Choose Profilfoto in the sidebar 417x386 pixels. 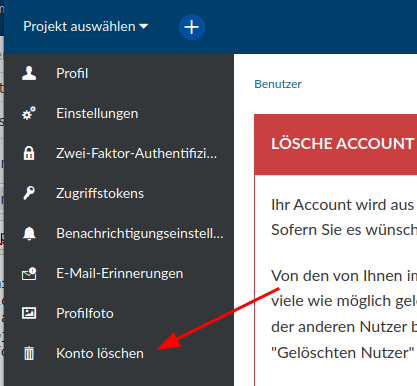(119, 313)
